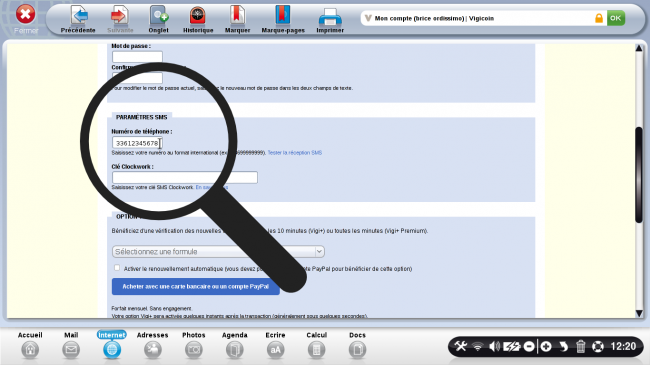Go to Accueil home icon

point(30,345)
